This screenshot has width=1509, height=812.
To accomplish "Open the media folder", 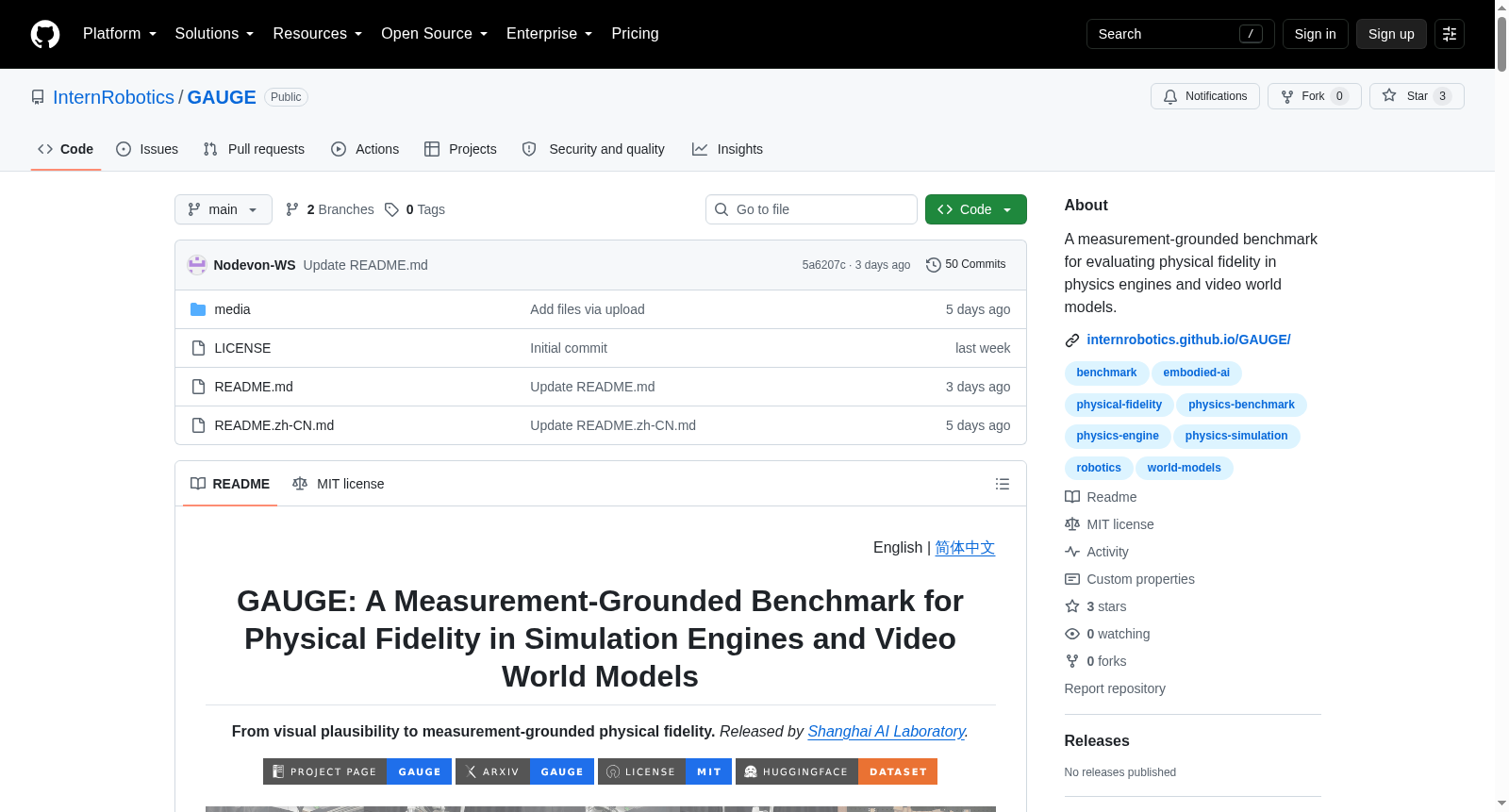I will pyautogui.click(x=232, y=309).
